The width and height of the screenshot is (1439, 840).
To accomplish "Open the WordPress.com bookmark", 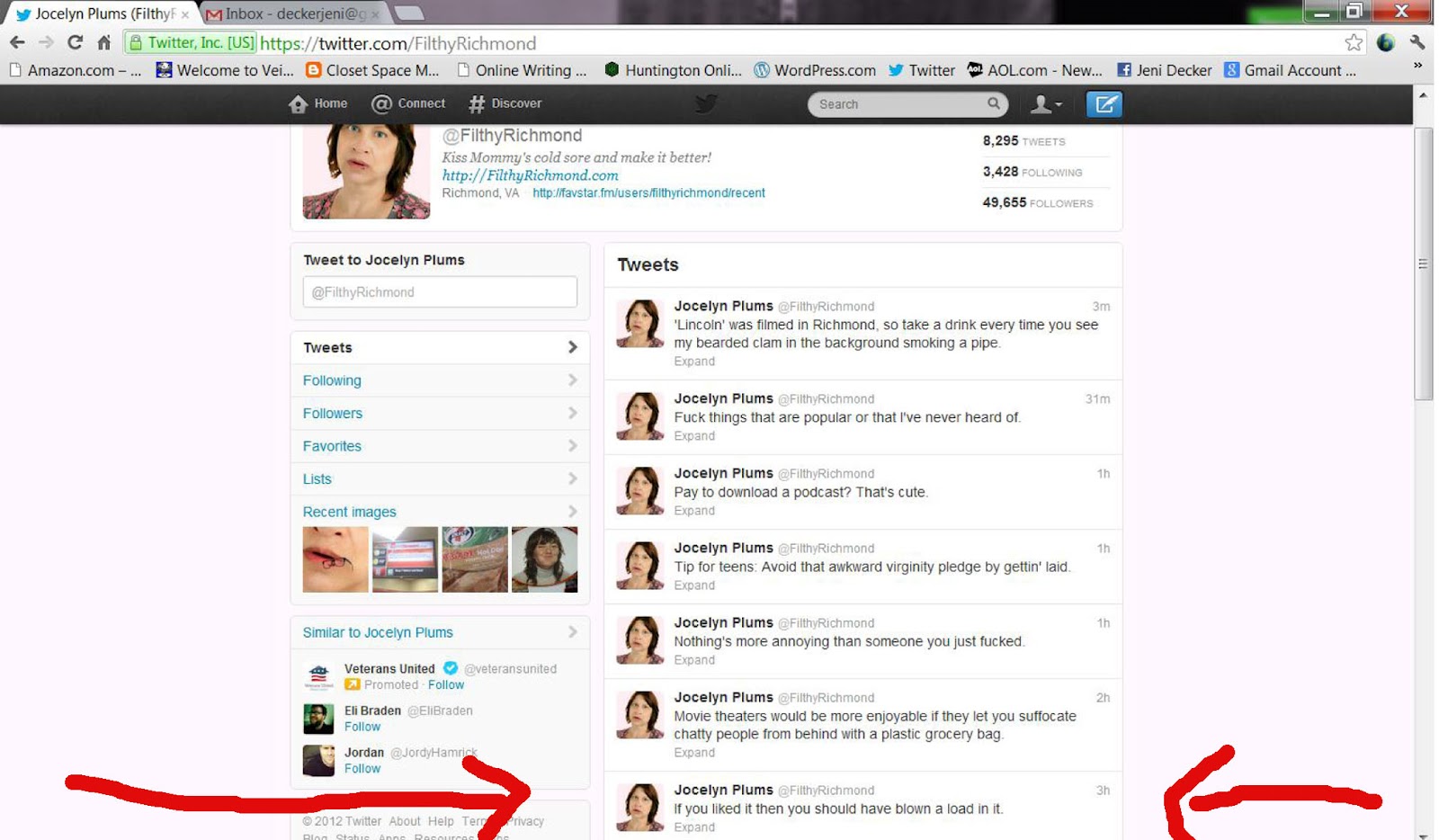I will (815, 70).
